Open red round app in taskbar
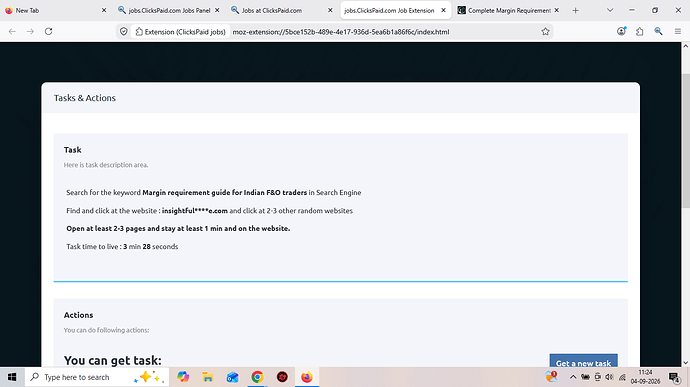This screenshot has width=690, height=387. point(282,377)
